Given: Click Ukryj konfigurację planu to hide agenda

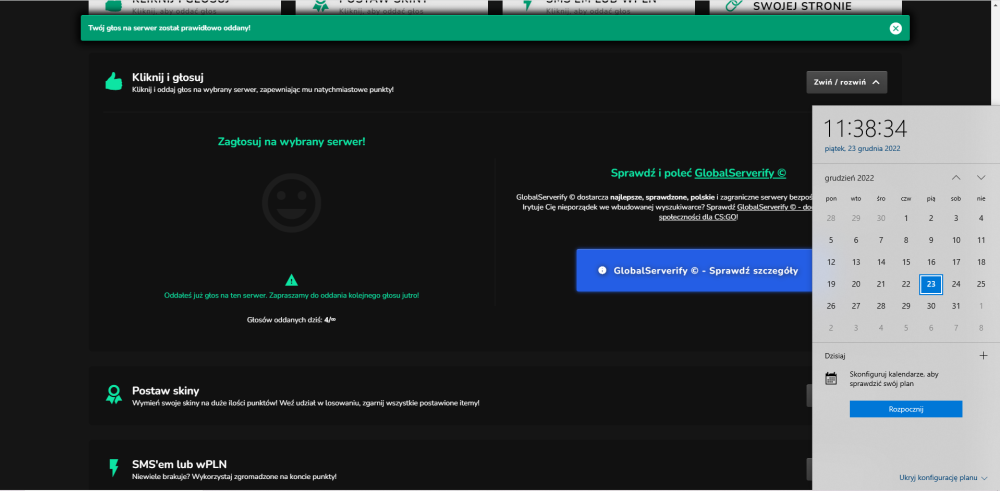Looking at the screenshot, I should pyautogui.click(x=943, y=477).
